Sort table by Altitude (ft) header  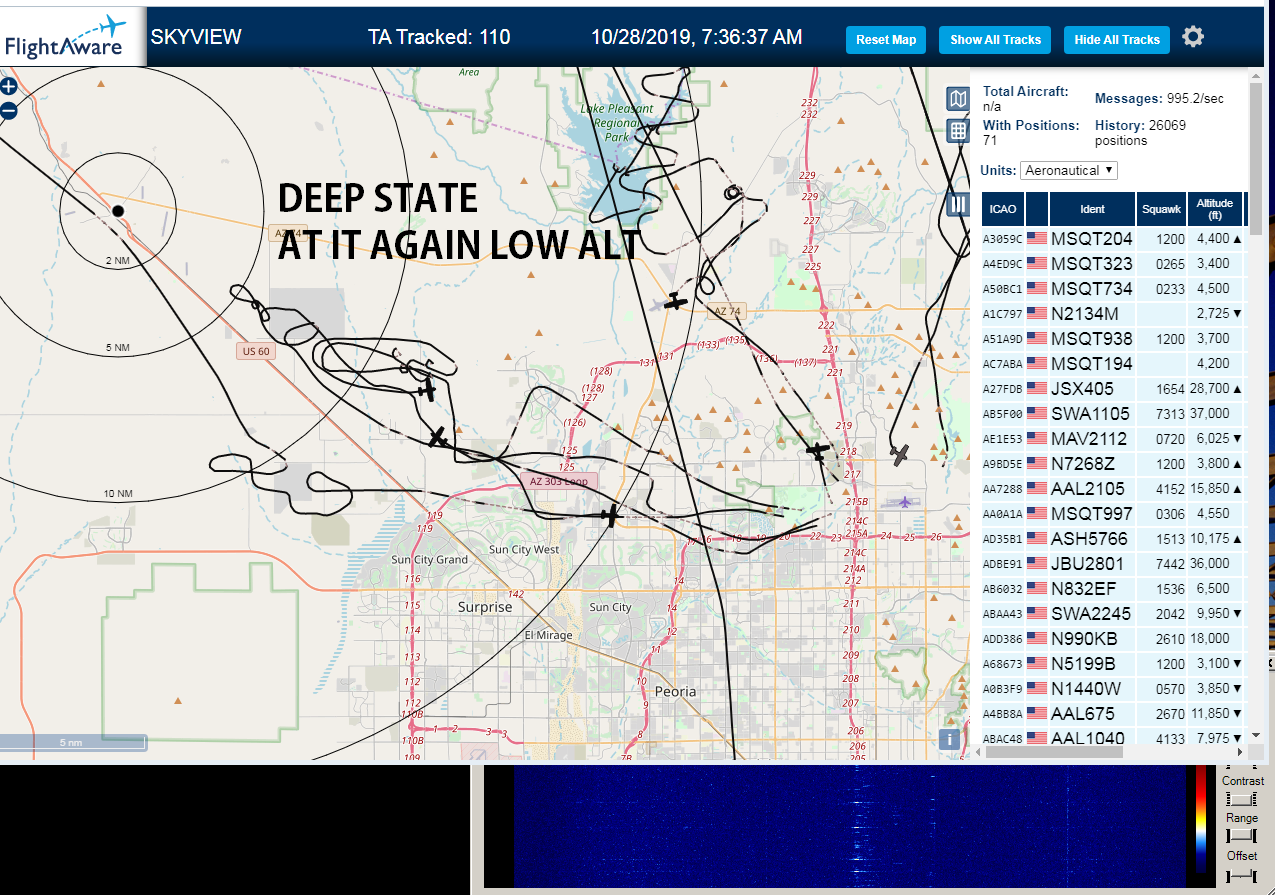coord(1215,209)
